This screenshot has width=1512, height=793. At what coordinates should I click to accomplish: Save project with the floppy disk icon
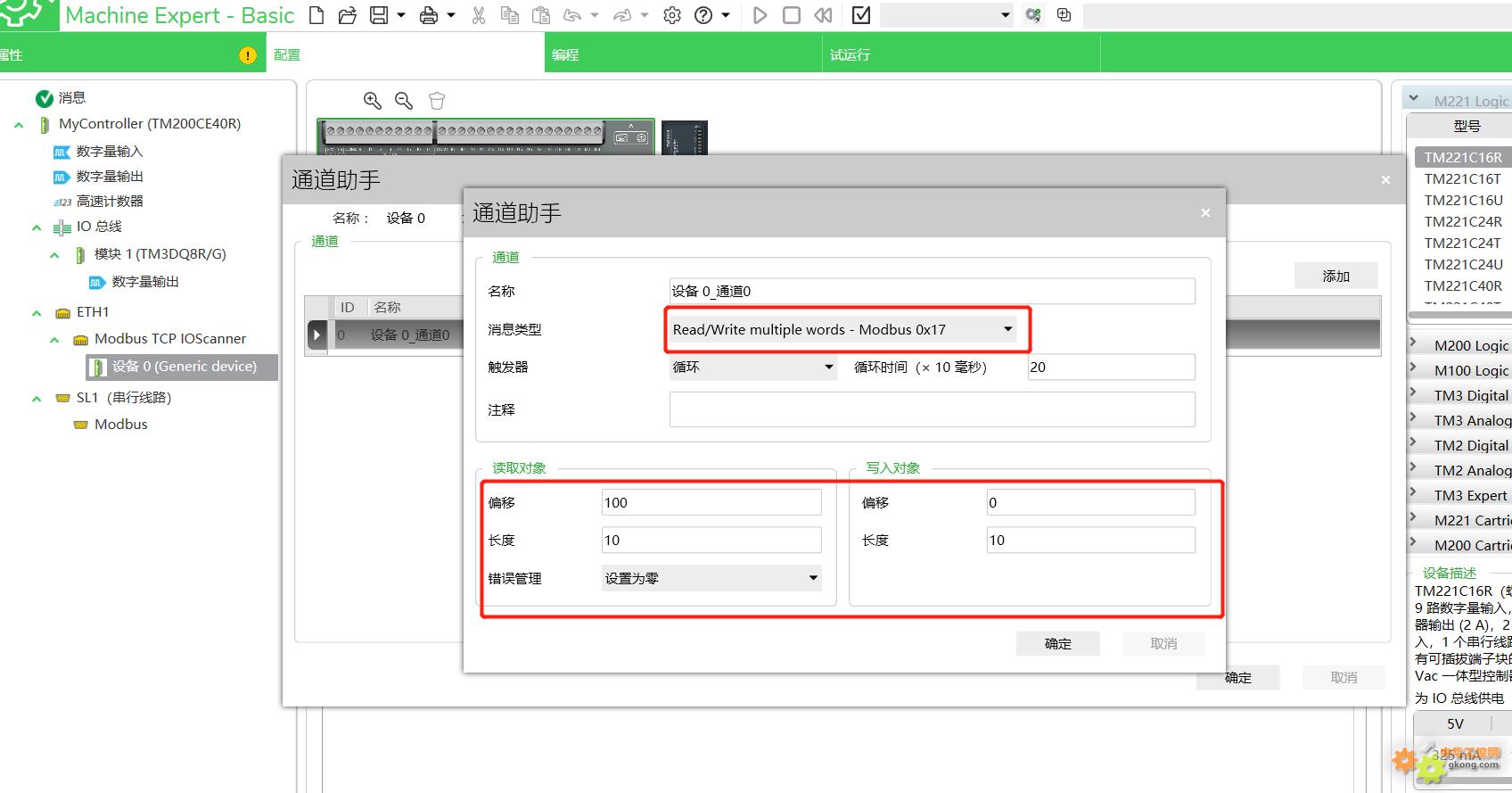pos(379,15)
